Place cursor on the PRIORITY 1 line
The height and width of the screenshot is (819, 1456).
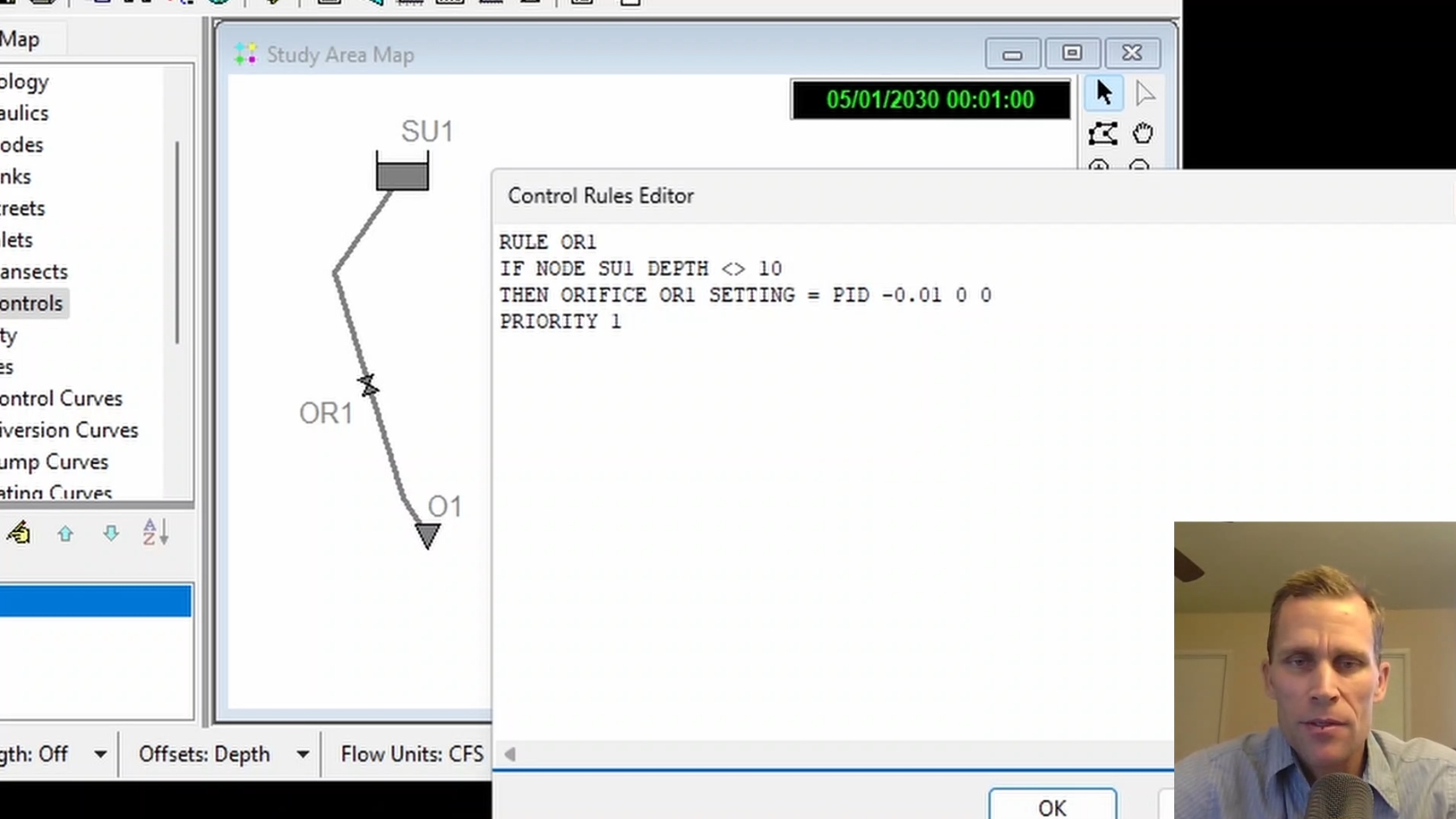pyautogui.click(x=560, y=322)
